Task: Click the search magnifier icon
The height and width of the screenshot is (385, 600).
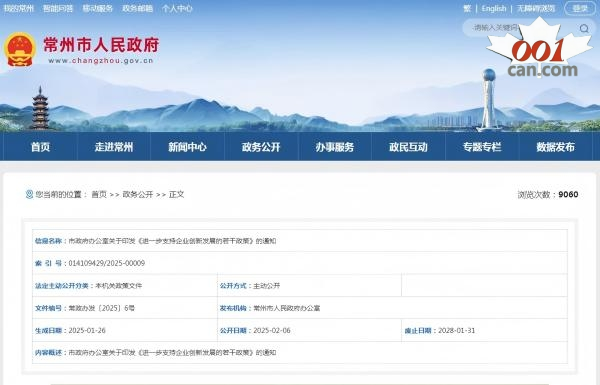Action: pyautogui.click(x=584, y=28)
